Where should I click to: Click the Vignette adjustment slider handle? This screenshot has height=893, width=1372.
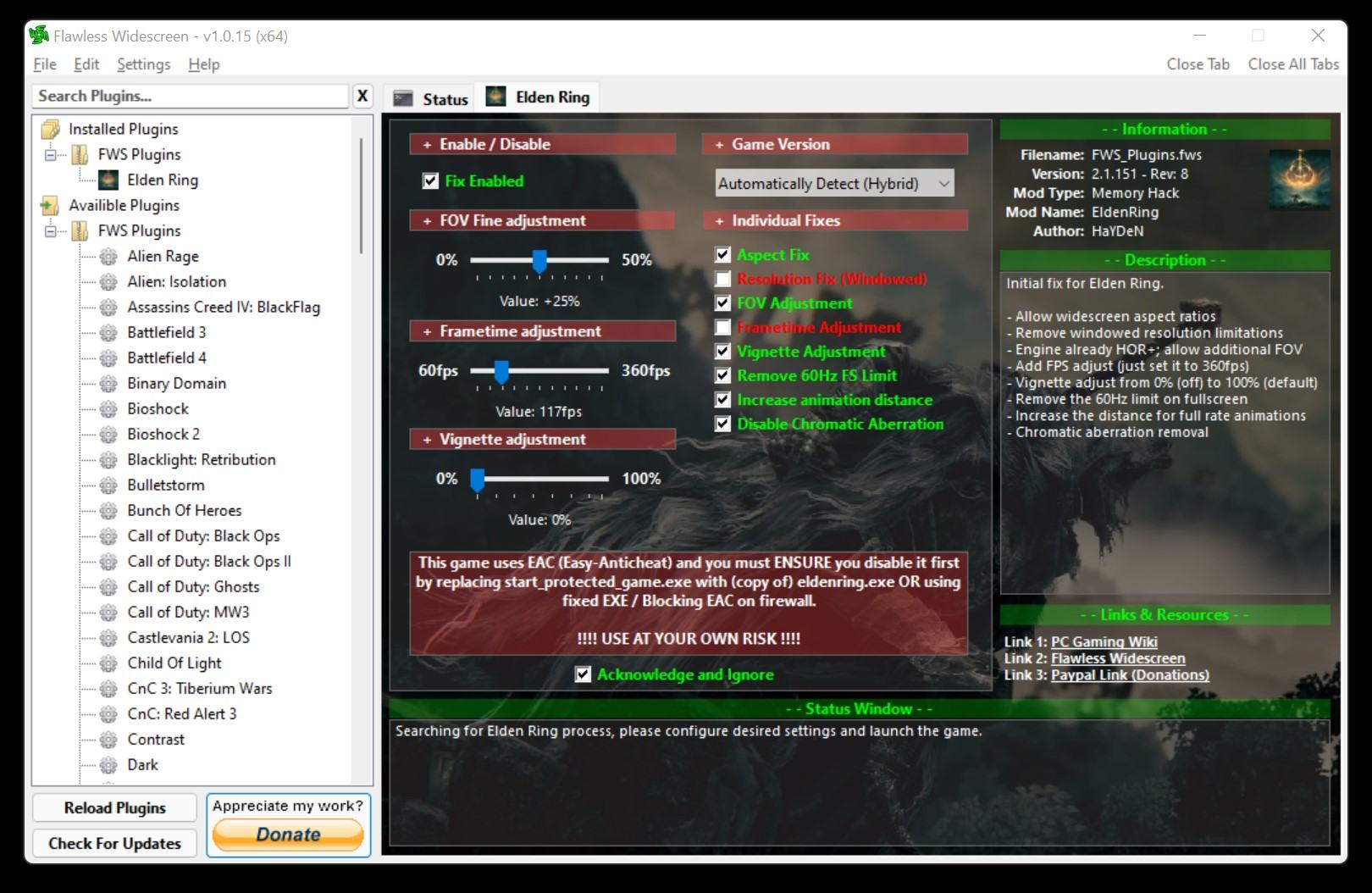click(478, 480)
